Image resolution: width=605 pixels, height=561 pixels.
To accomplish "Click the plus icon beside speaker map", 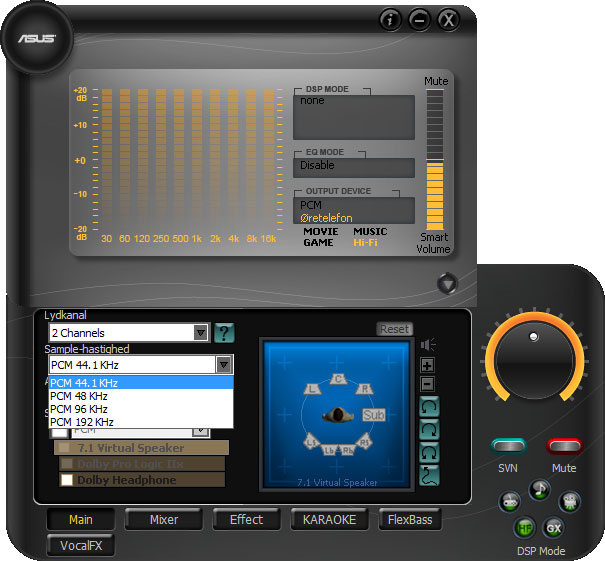I will click(x=427, y=365).
